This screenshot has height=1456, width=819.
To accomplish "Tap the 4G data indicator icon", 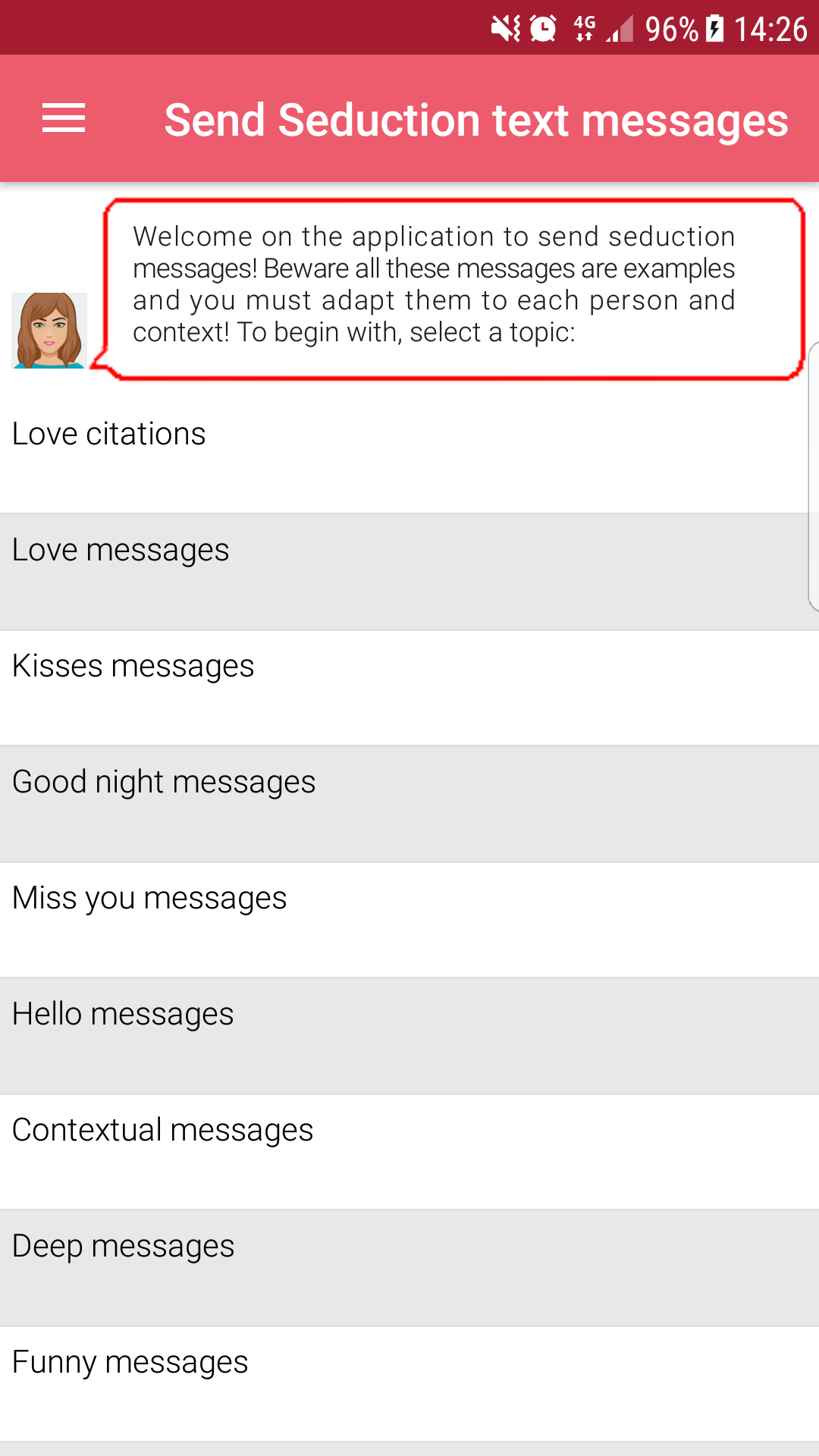I will coord(585,29).
